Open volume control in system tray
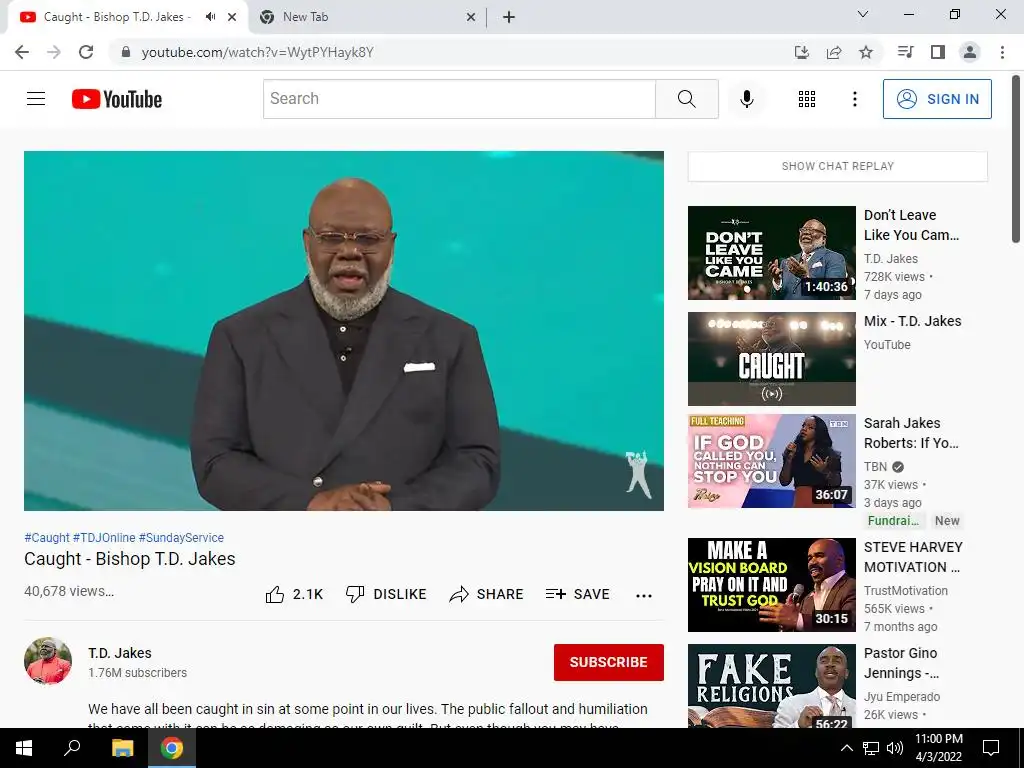 pyautogui.click(x=895, y=748)
